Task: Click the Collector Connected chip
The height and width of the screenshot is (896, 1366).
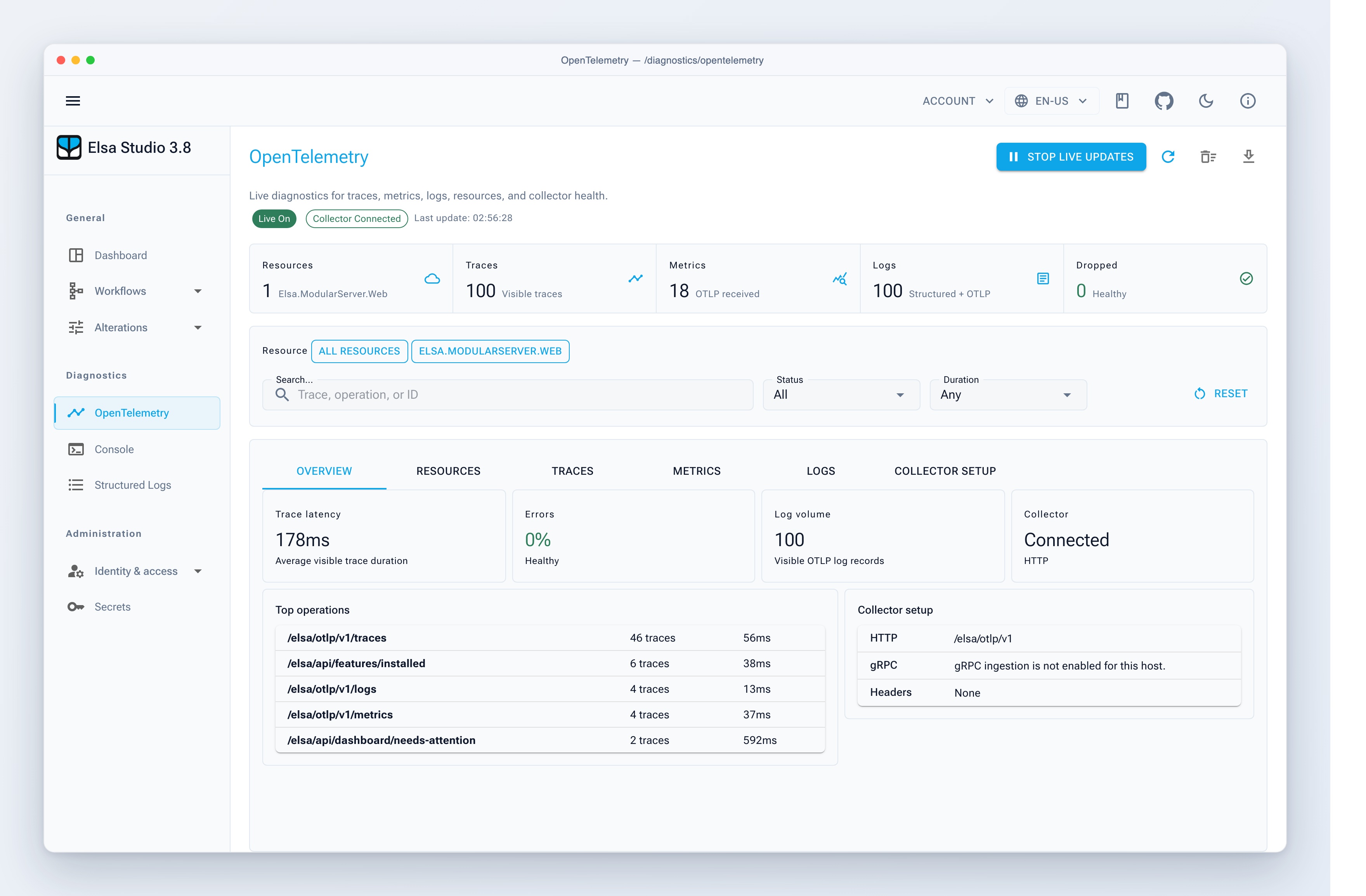Action: click(x=356, y=218)
